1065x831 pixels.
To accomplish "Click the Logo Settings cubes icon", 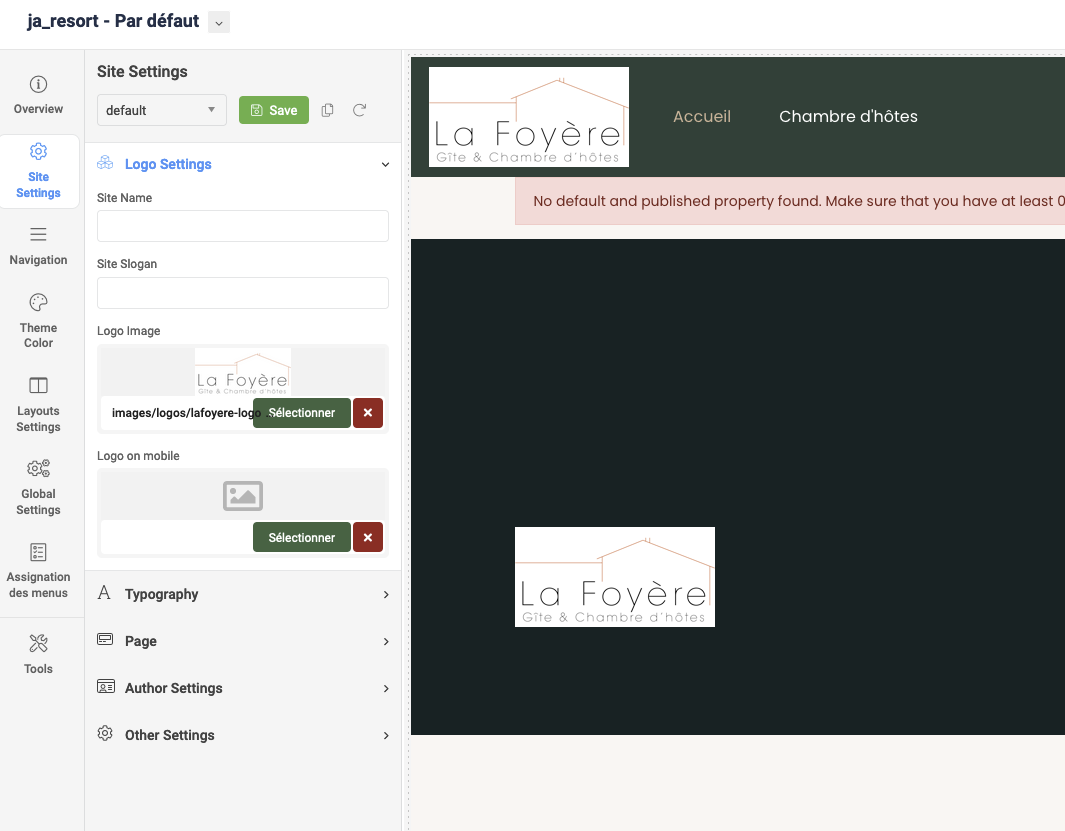I will coord(105,162).
